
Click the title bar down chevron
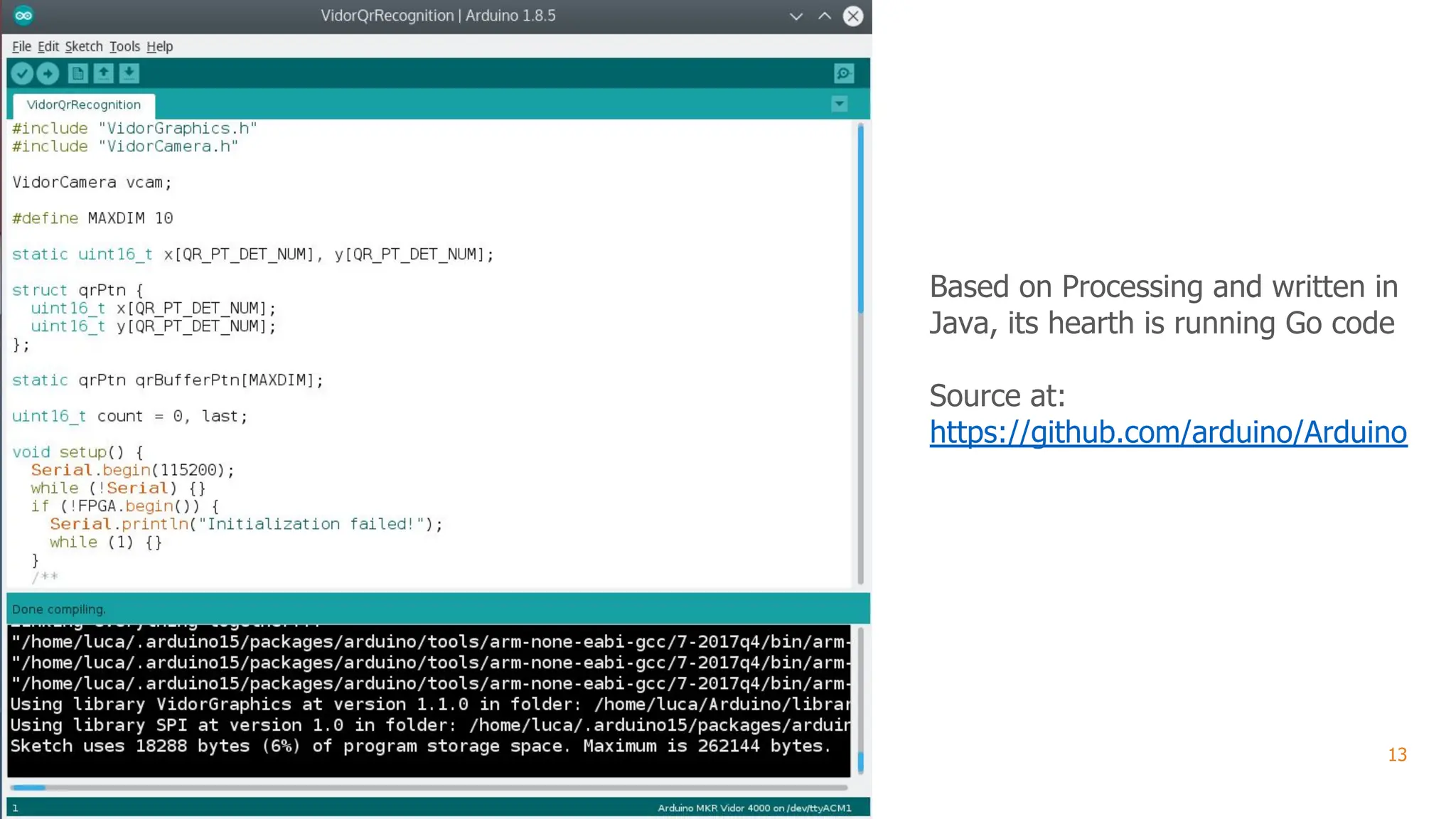pyautogui.click(x=796, y=16)
